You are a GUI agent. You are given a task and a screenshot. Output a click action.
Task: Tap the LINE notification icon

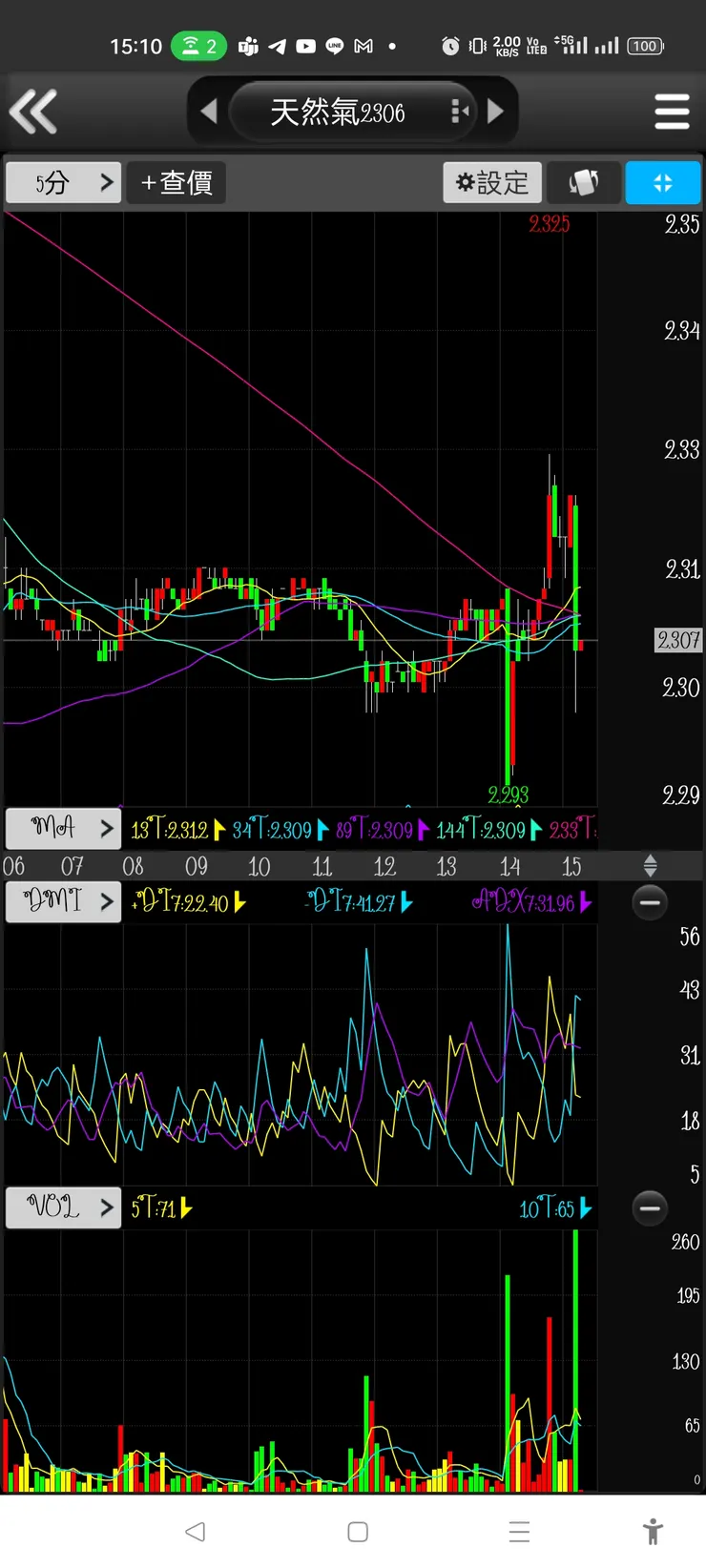coord(335,46)
